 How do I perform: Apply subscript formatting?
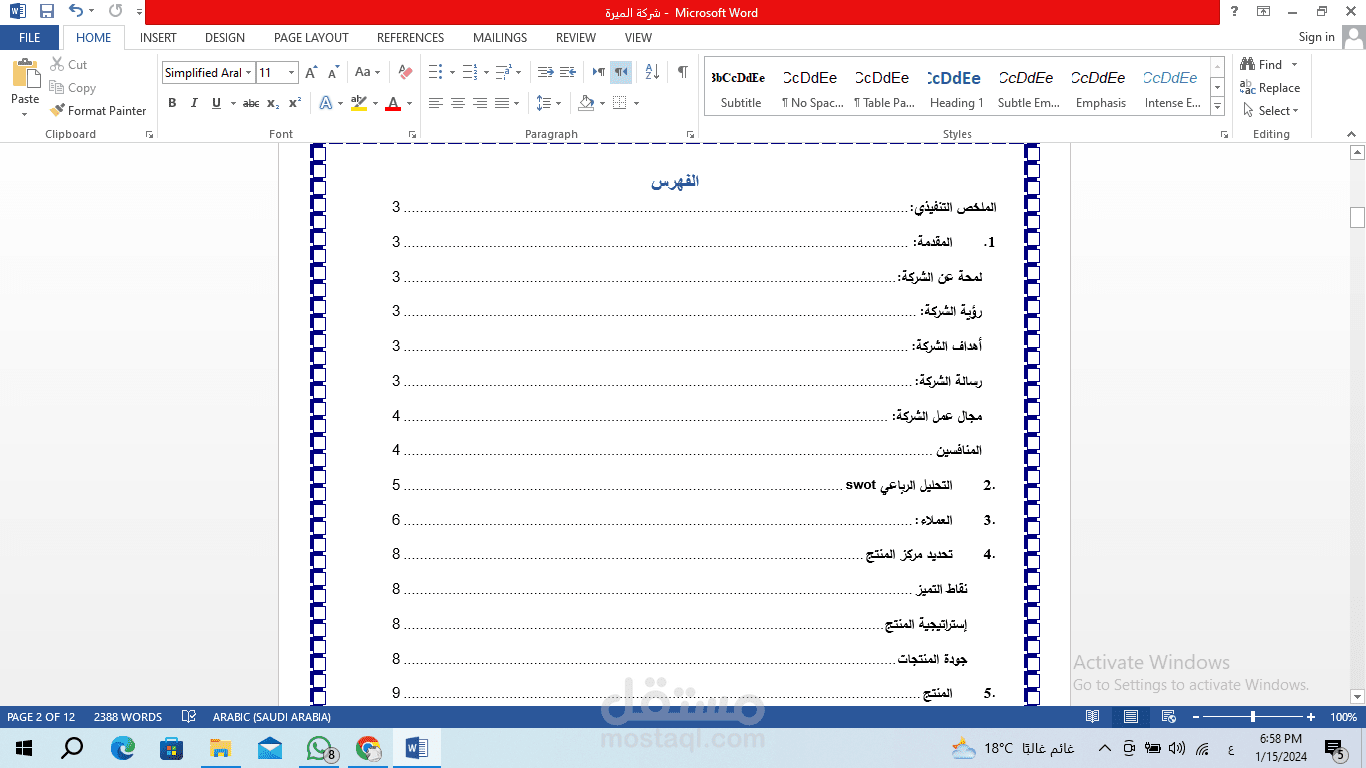point(274,103)
